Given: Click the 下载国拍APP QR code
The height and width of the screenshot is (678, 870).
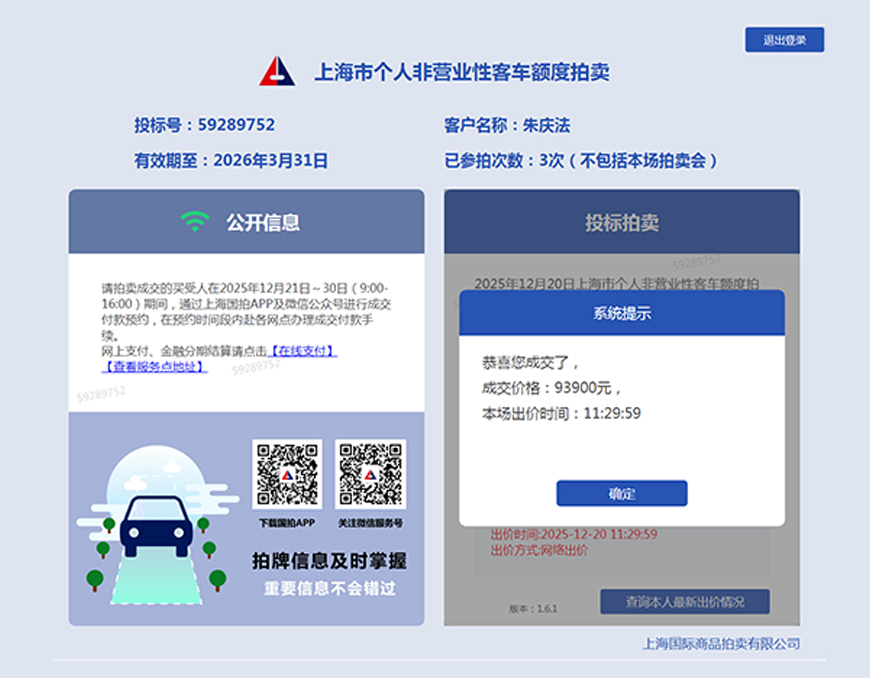Looking at the screenshot, I should [286, 475].
